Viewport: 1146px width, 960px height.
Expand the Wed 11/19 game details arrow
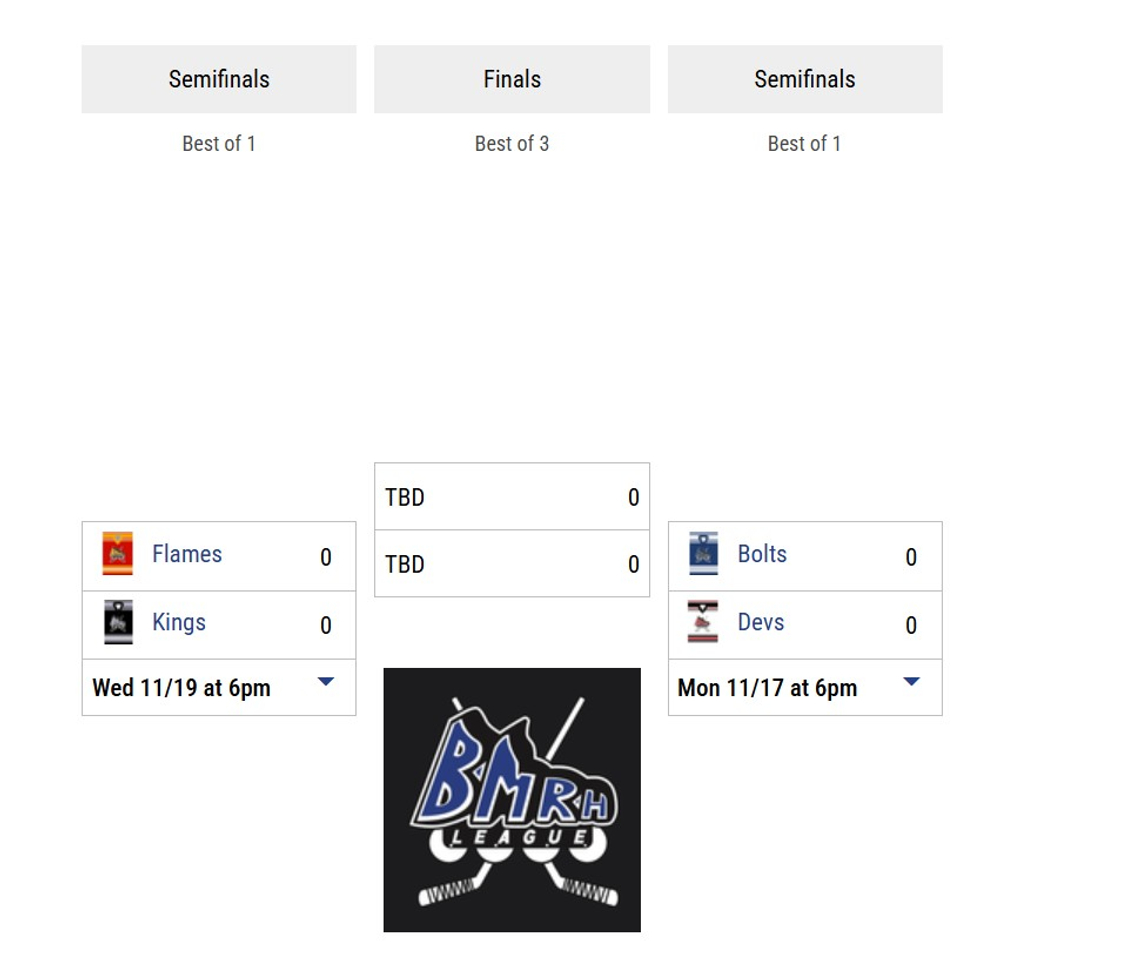pyautogui.click(x=325, y=682)
